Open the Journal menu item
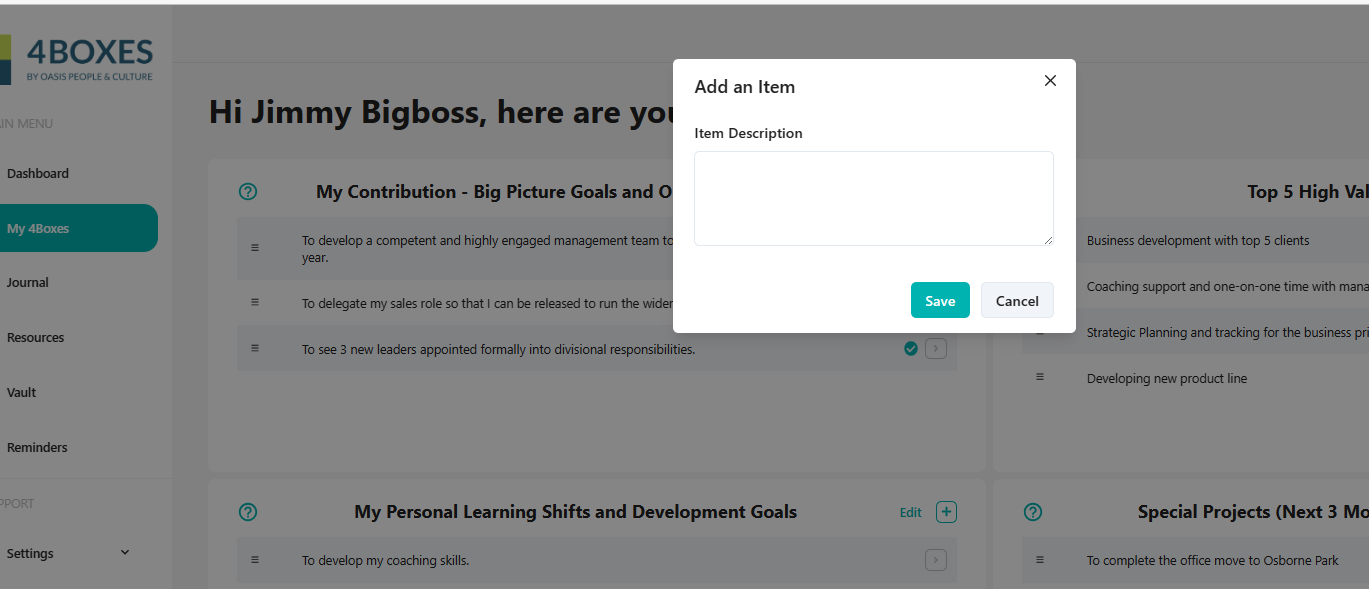 coord(28,282)
